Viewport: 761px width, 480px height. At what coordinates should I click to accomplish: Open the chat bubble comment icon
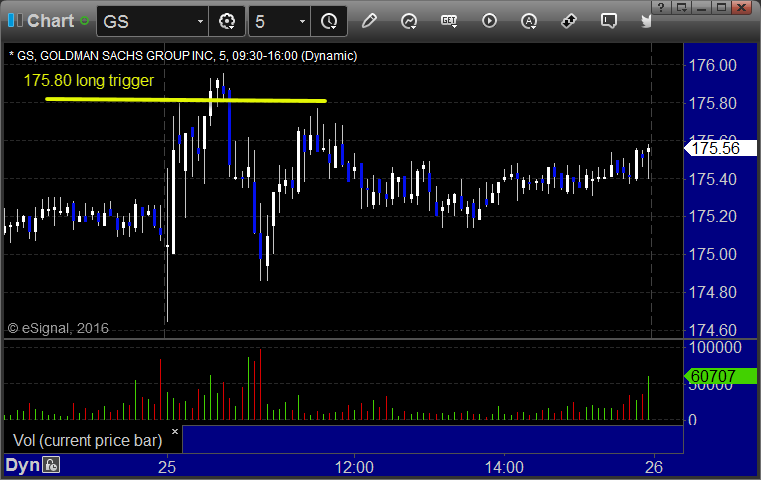point(609,21)
